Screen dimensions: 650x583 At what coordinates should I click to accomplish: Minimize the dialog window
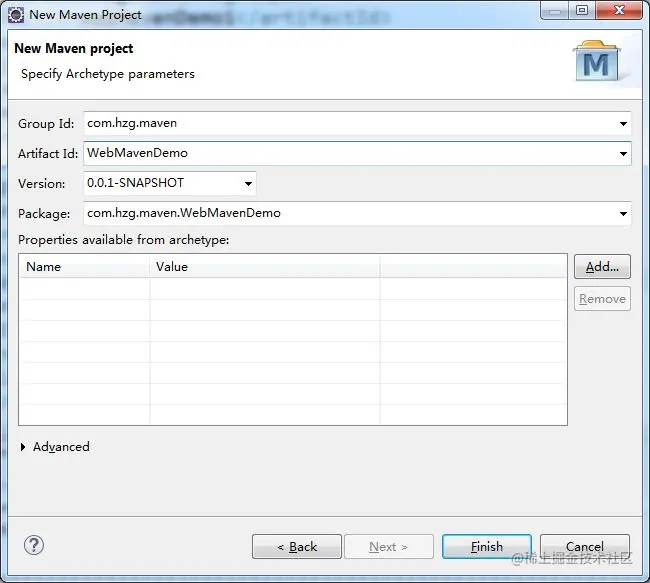555,10
